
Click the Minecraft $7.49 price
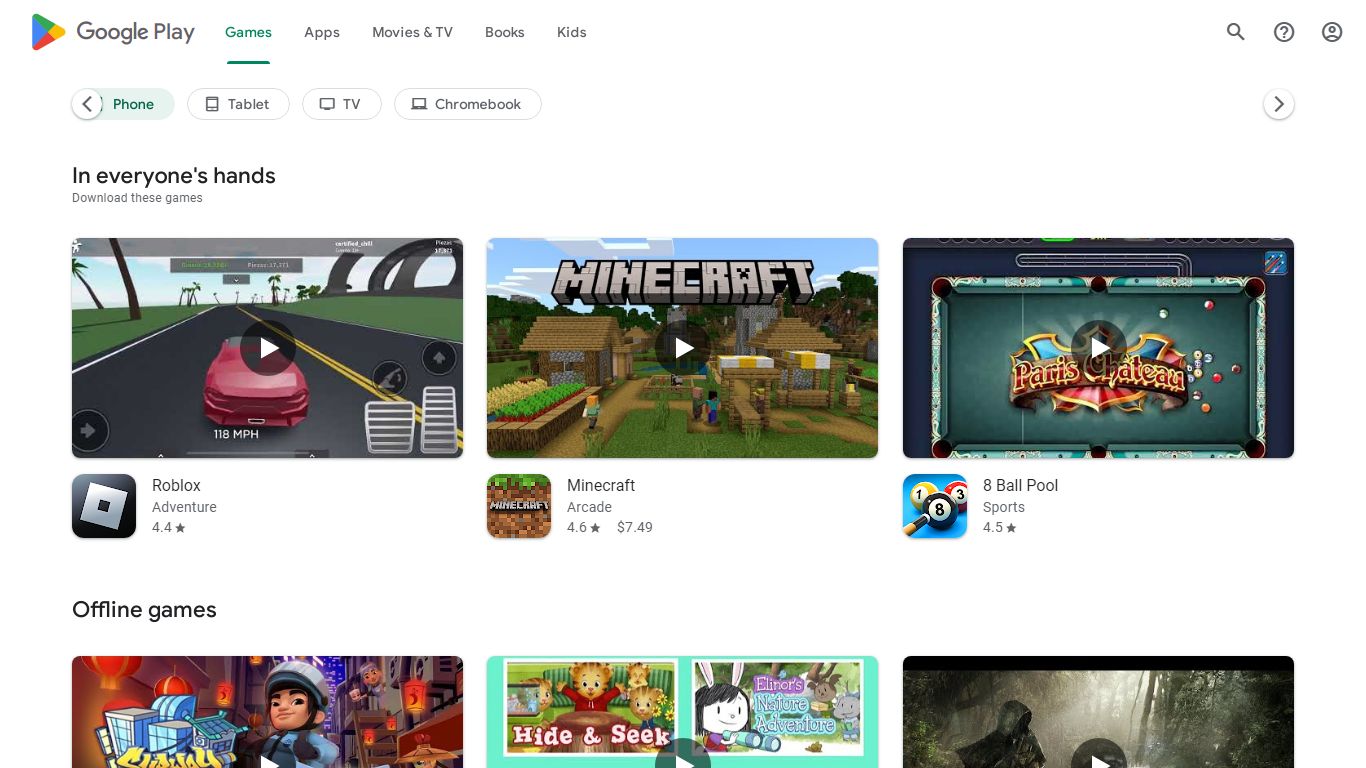point(635,527)
